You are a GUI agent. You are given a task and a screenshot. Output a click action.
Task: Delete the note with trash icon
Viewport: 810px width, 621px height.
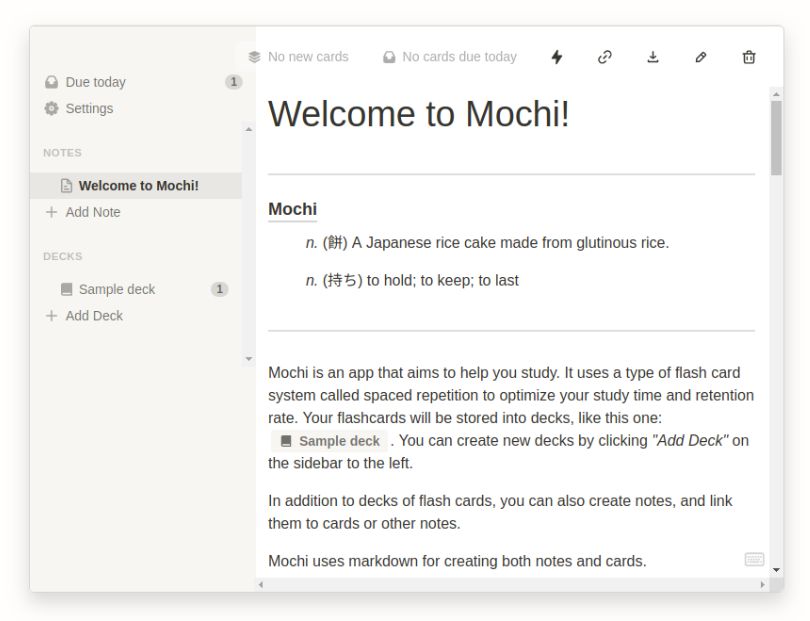pos(747,57)
